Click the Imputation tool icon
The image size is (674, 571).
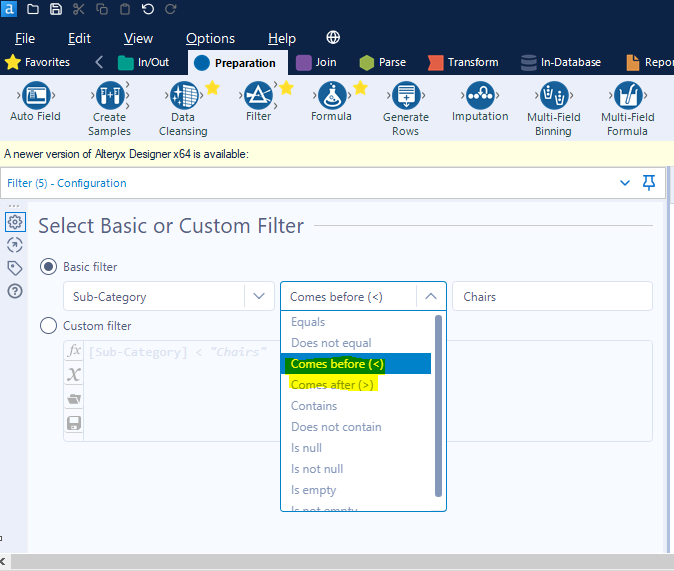tap(480, 96)
